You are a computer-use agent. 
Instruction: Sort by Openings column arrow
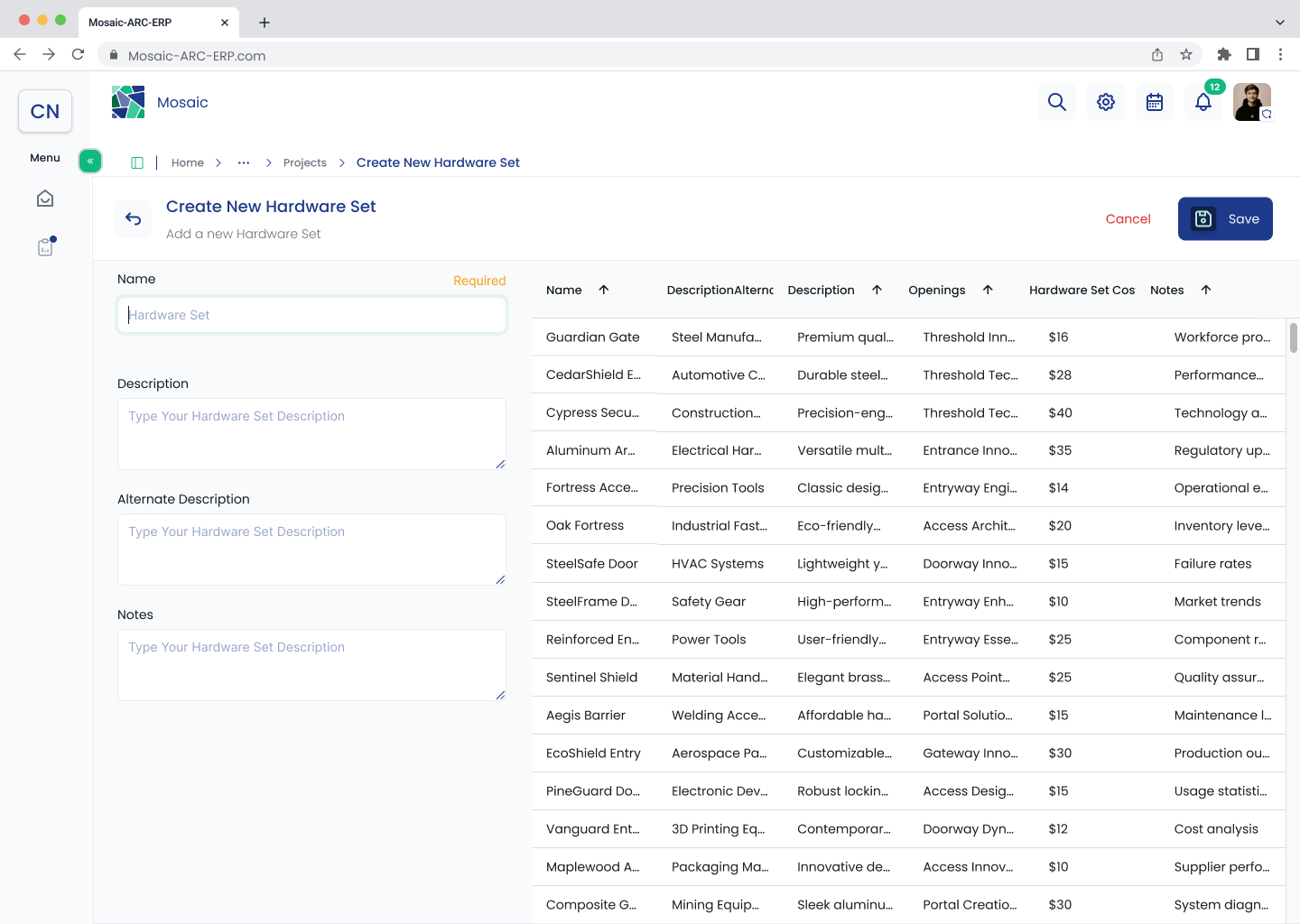pos(988,290)
